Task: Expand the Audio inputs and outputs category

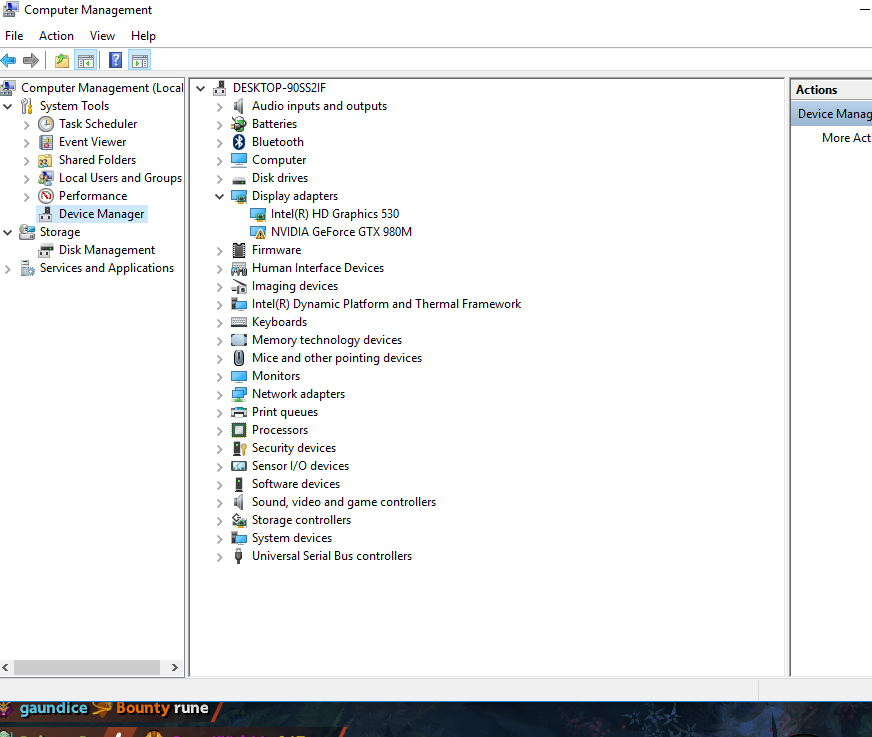Action: click(220, 107)
